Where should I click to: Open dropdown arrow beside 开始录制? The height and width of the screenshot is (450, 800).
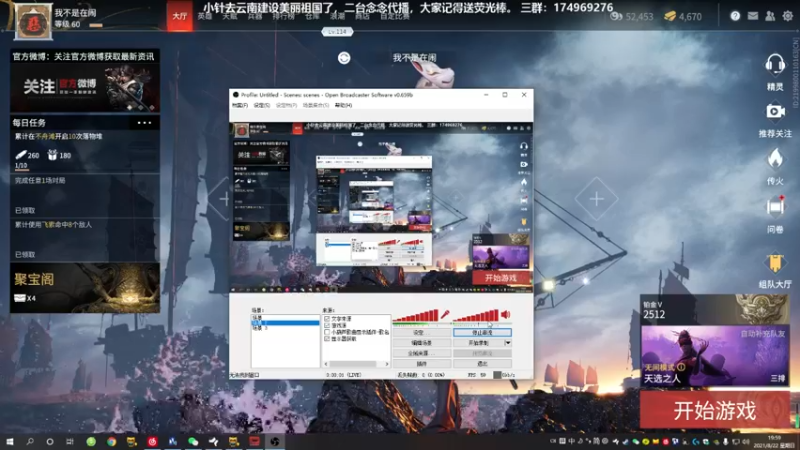[507, 343]
